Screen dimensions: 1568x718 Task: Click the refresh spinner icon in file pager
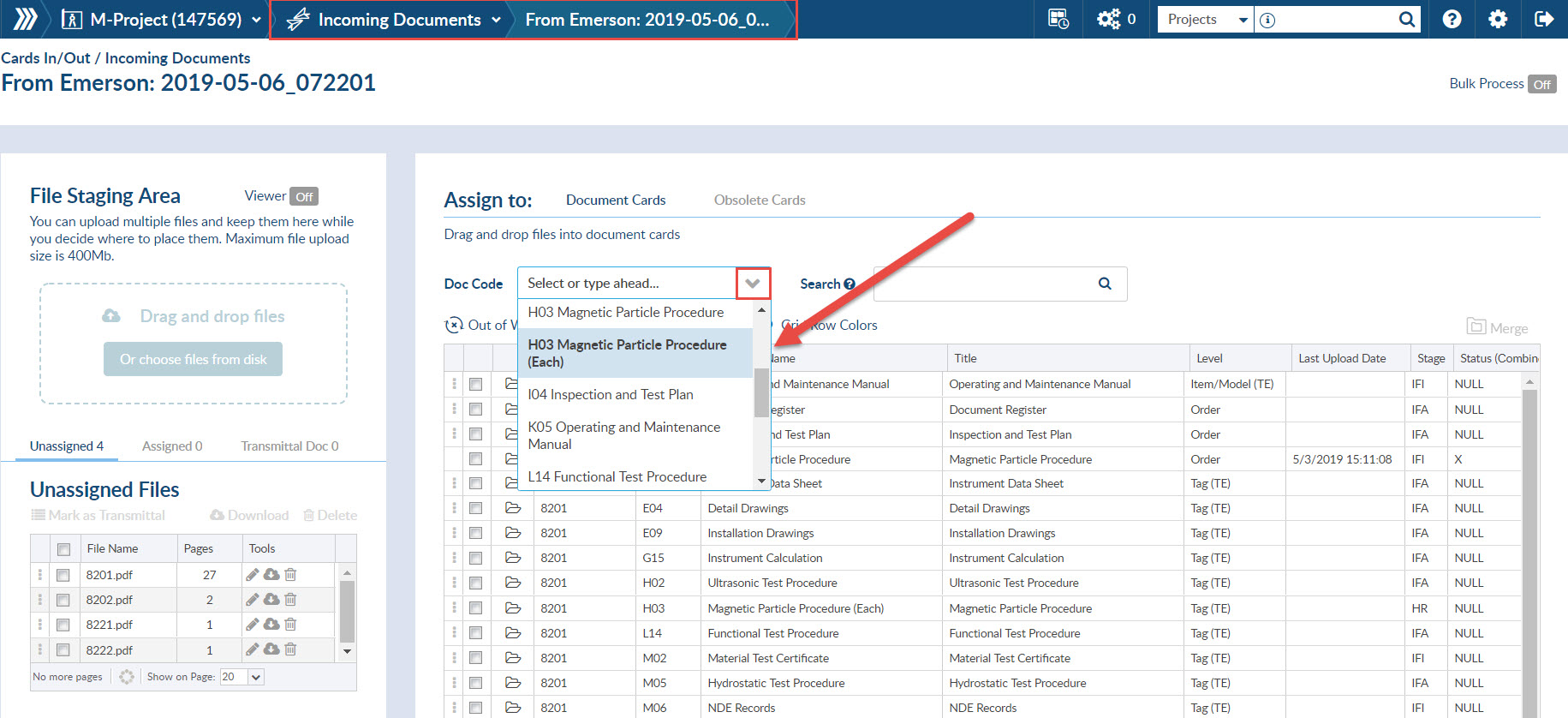[127, 677]
